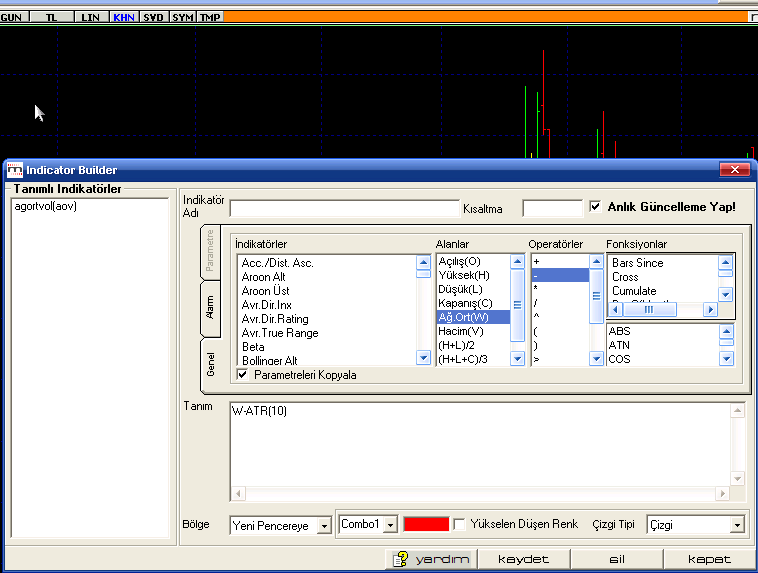758x573 pixels.
Task: Click in the Tanım formula text area
Action: [x=481, y=445]
